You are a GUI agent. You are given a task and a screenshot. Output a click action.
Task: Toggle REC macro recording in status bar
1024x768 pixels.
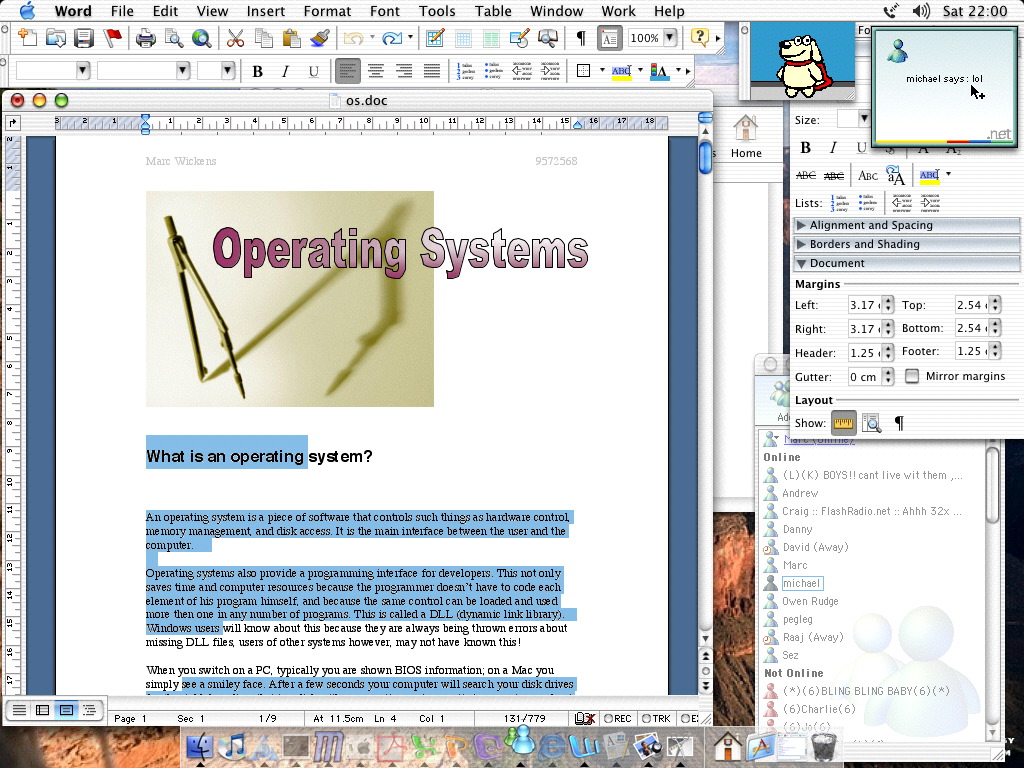[x=619, y=718]
